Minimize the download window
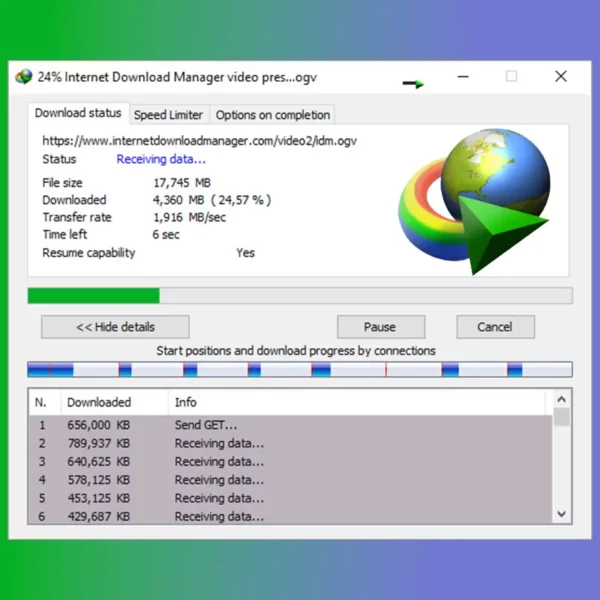The width and height of the screenshot is (600, 600). click(463, 77)
